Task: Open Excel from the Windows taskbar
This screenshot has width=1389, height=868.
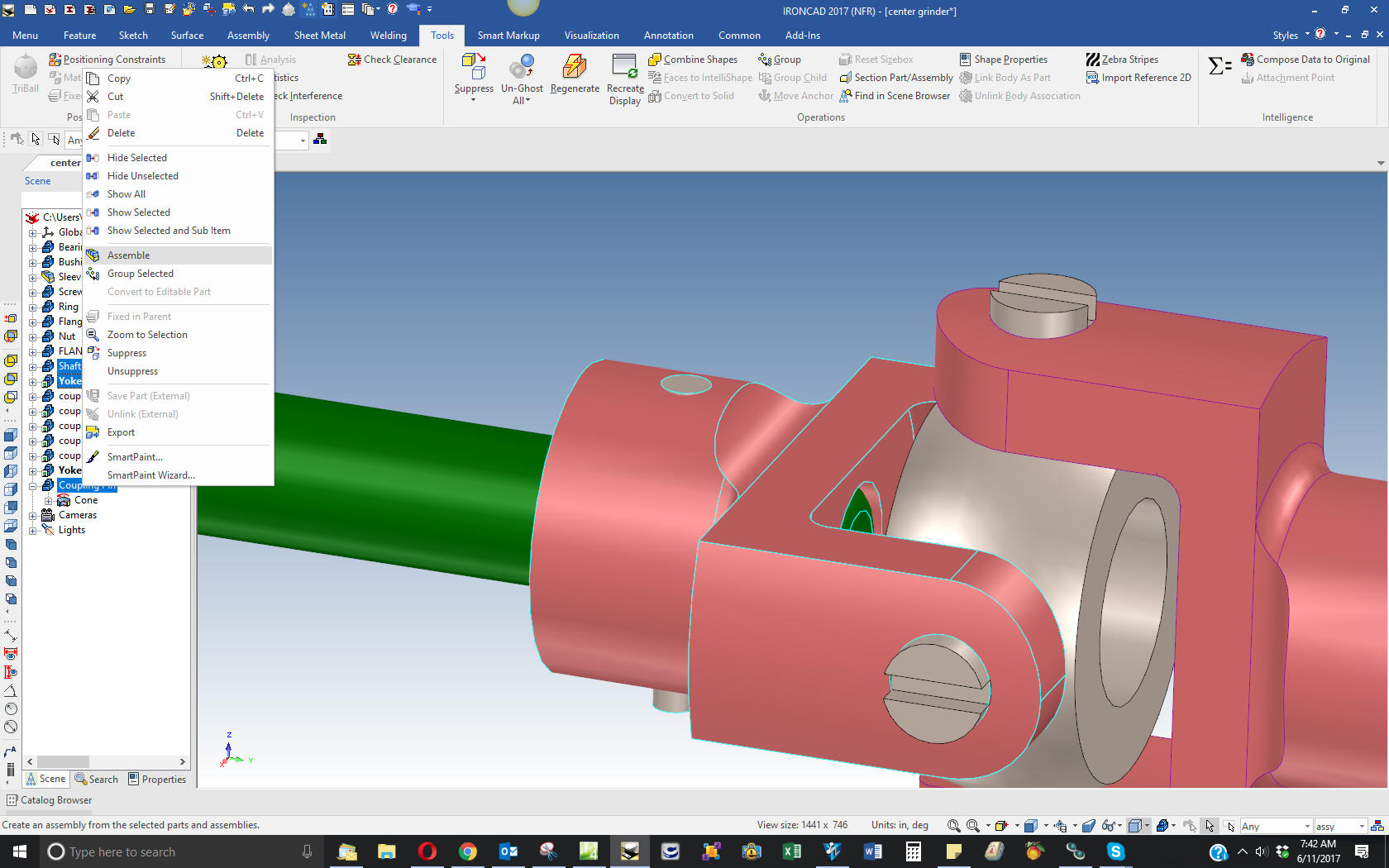Action: pyautogui.click(x=791, y=851)
